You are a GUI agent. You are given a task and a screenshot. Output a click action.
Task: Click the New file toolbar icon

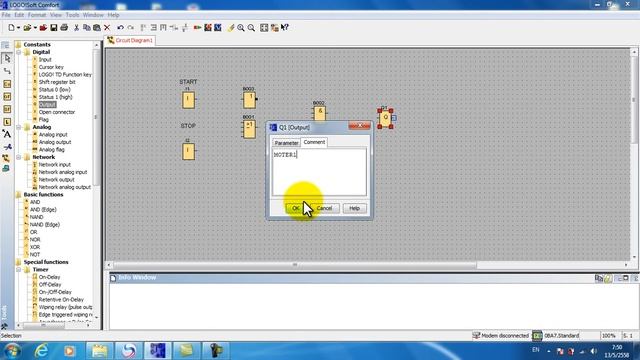tap(11, 28)
